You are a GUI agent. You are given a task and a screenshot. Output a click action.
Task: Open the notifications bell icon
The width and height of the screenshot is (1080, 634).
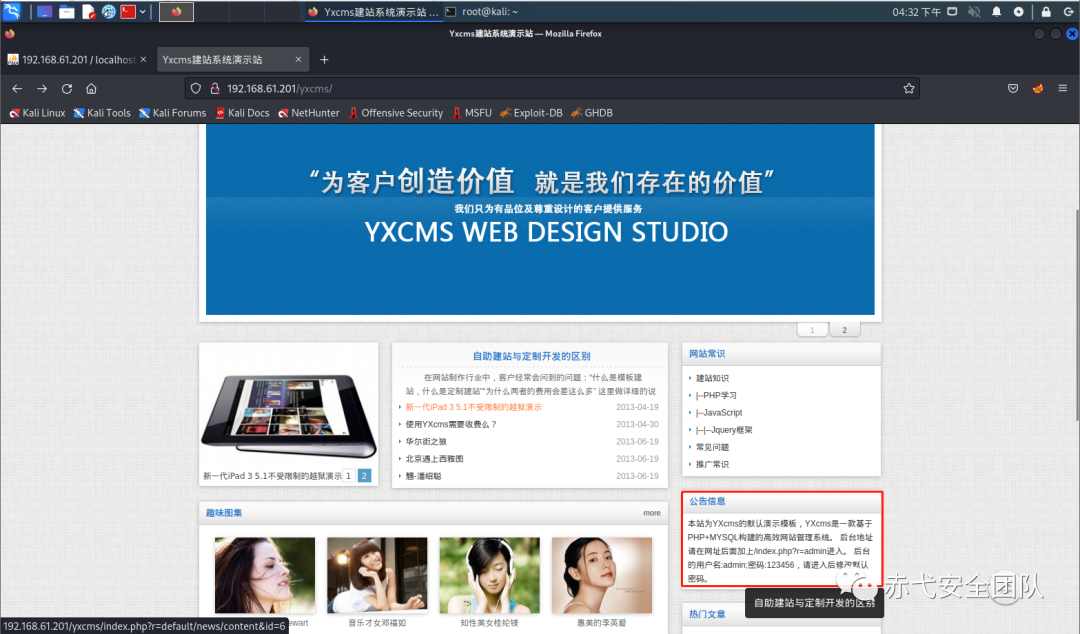point(996,12)
